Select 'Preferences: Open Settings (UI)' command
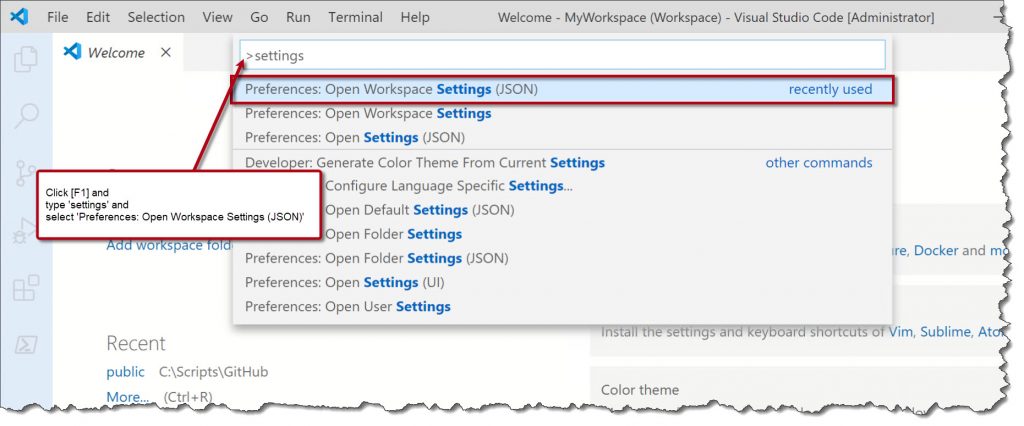 (x=562, y=282)
